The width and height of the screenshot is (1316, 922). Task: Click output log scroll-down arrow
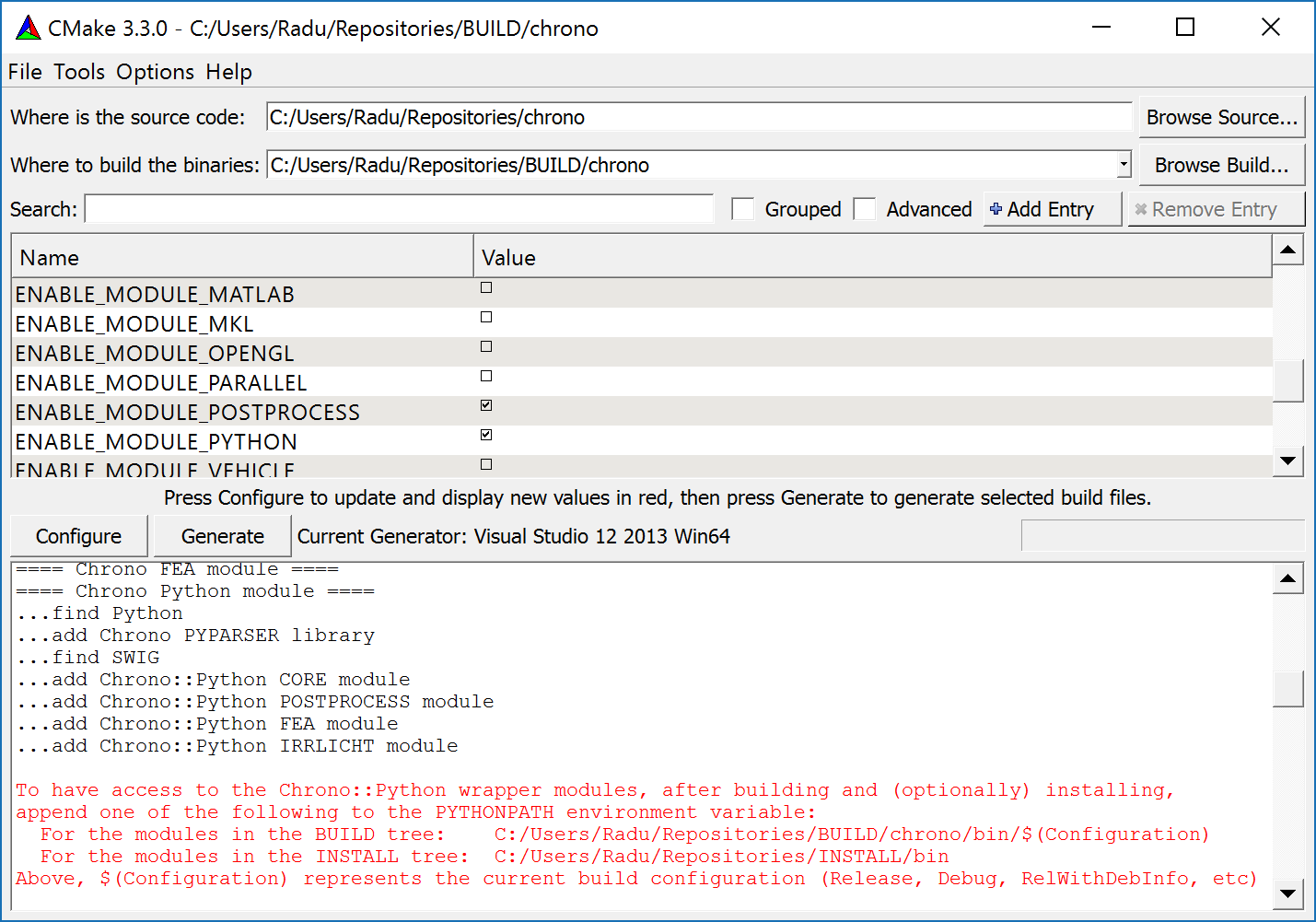[x=1288, y=893]
